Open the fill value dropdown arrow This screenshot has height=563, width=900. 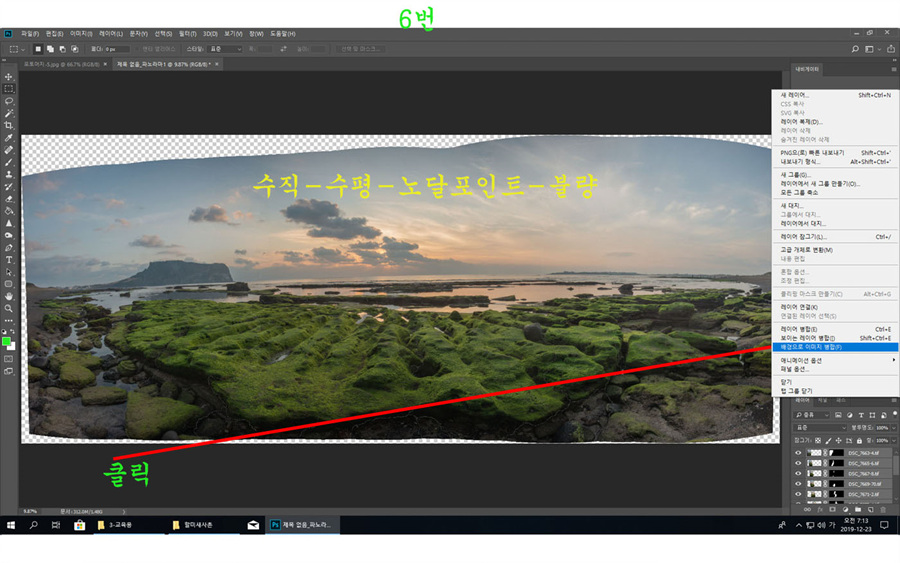coord(894,441)
